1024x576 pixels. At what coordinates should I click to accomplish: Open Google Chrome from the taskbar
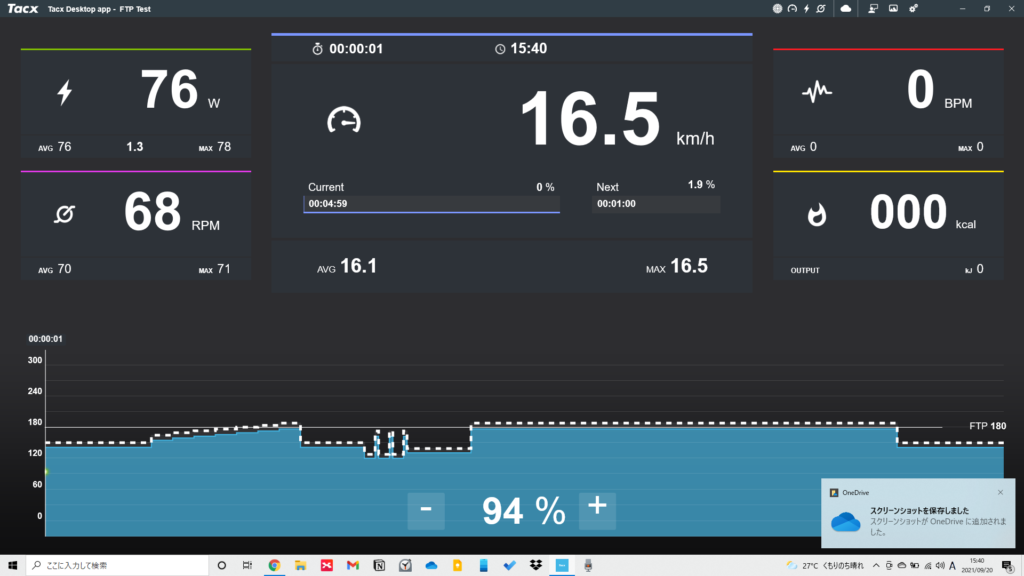[273, 565]
